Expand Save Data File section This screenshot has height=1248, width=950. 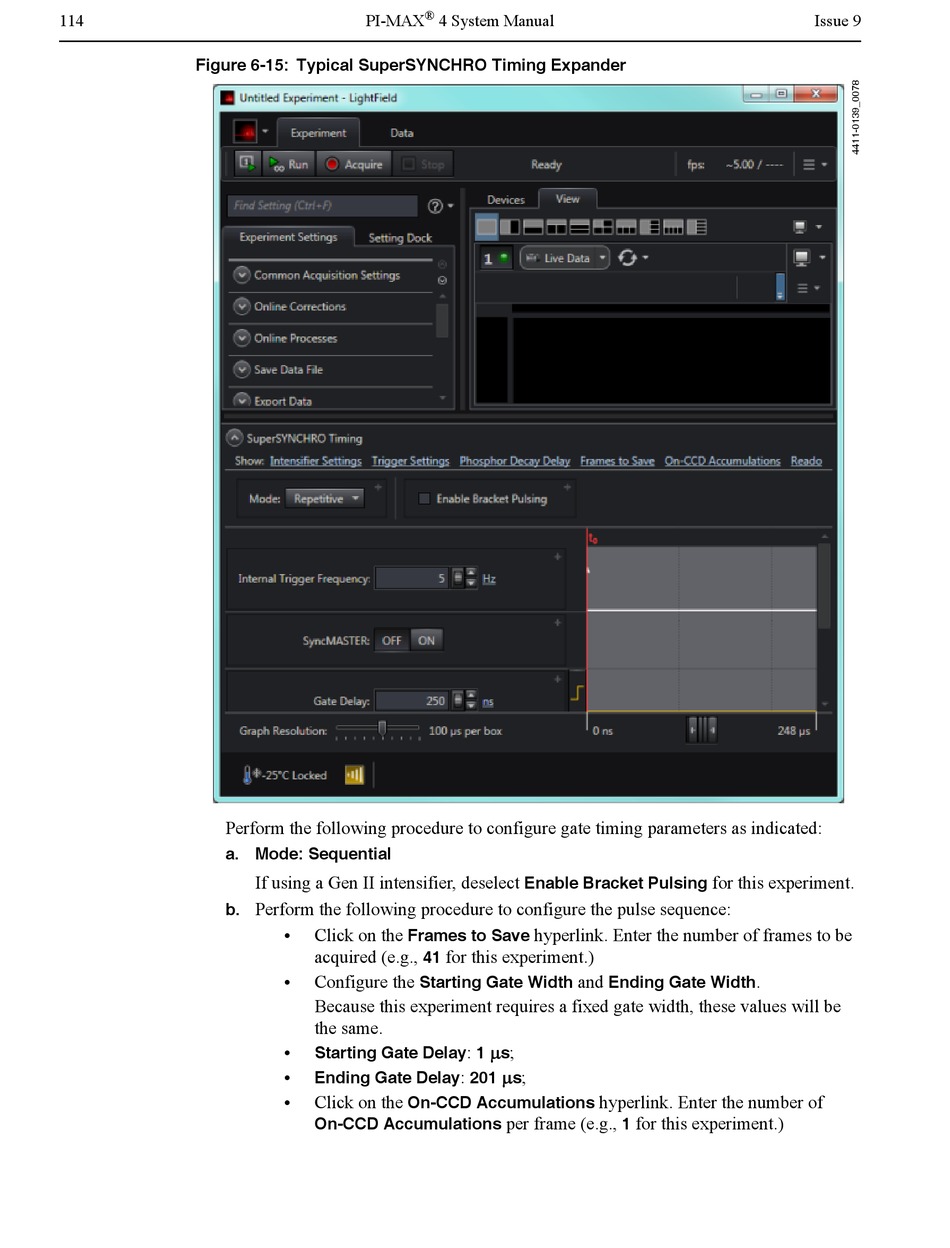[241, 369]
